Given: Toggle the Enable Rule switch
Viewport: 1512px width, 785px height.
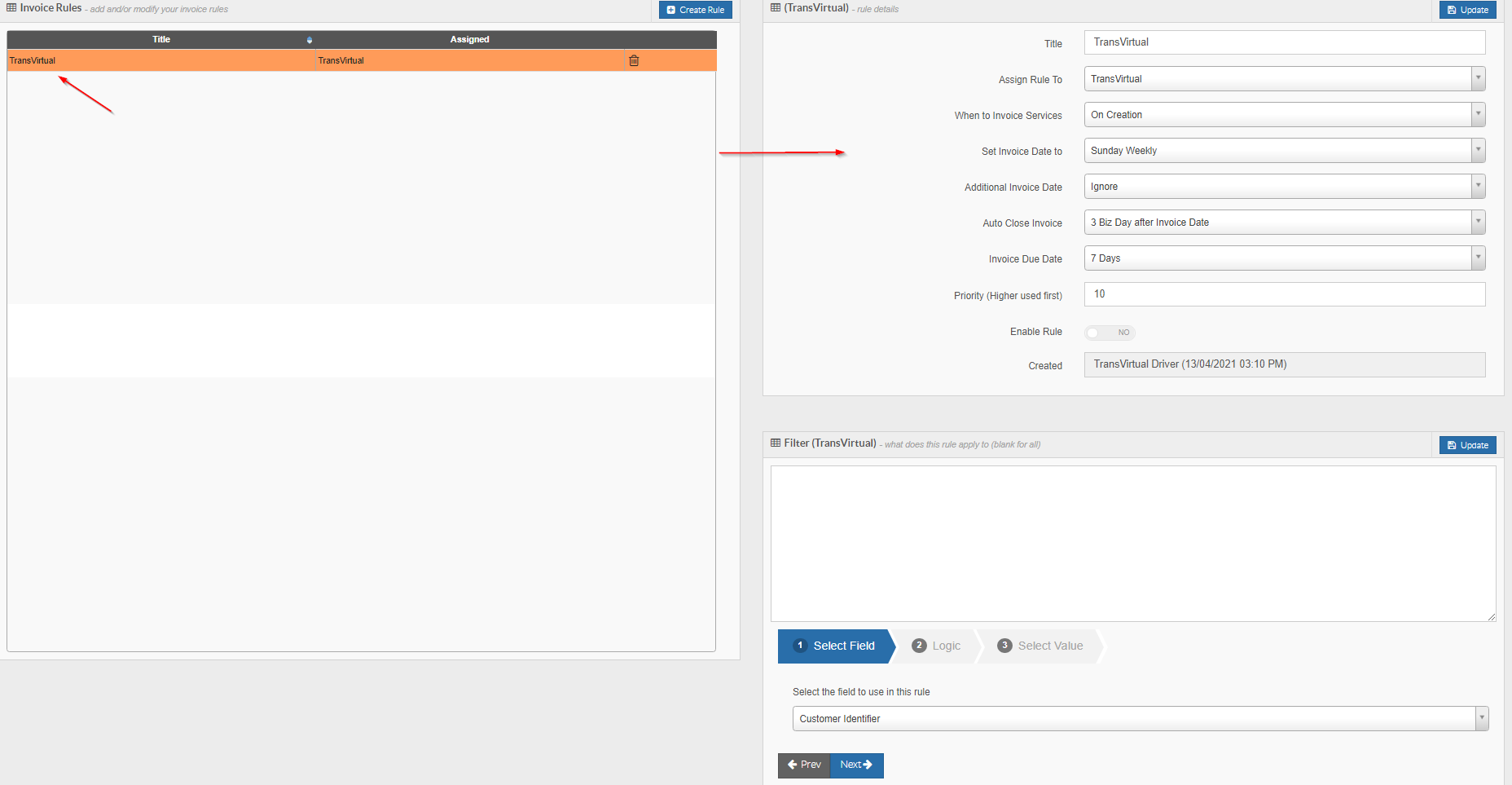Looking at the screenshot, I should click(1110, 333).
